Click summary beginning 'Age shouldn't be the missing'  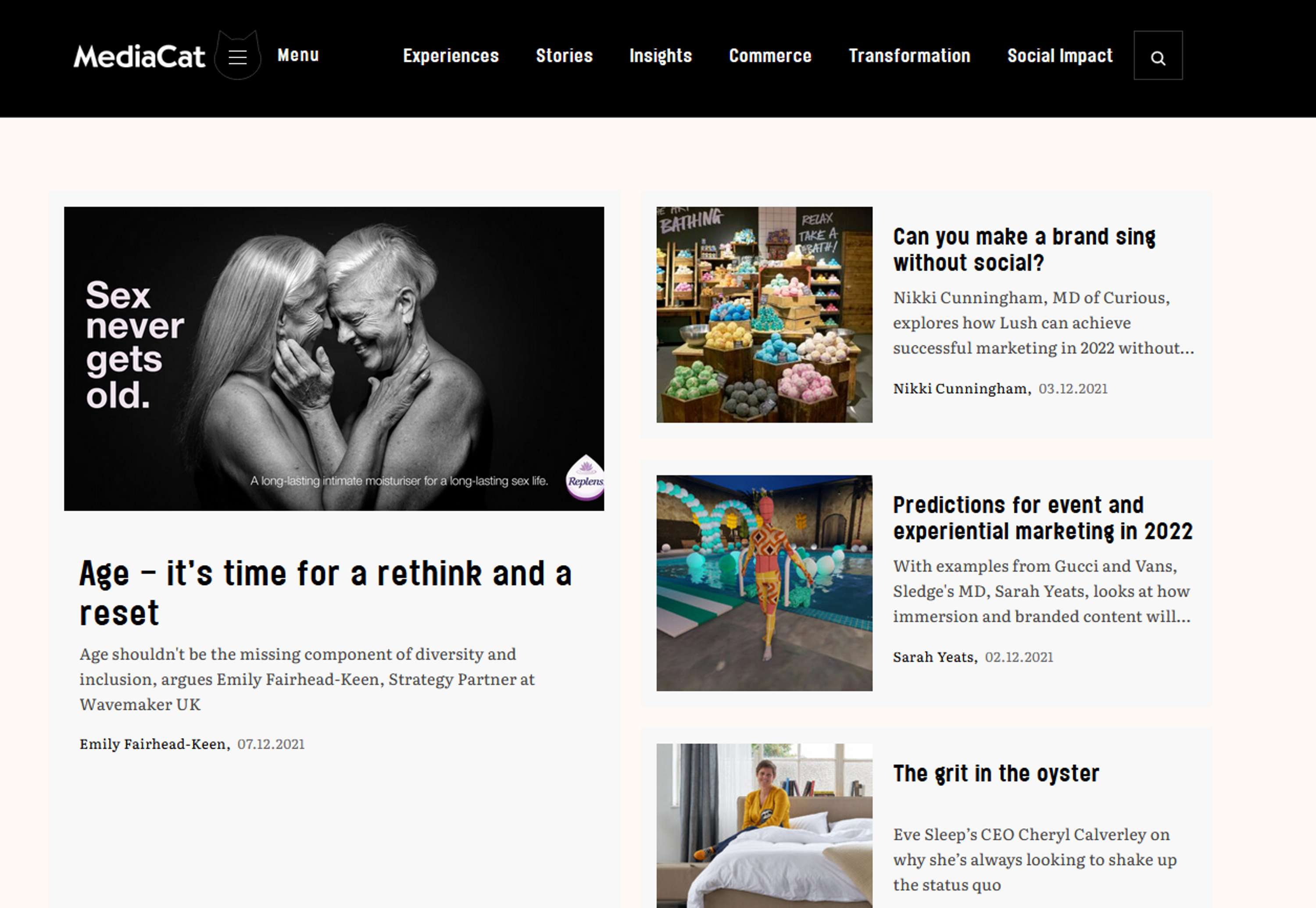click(307, 679)
